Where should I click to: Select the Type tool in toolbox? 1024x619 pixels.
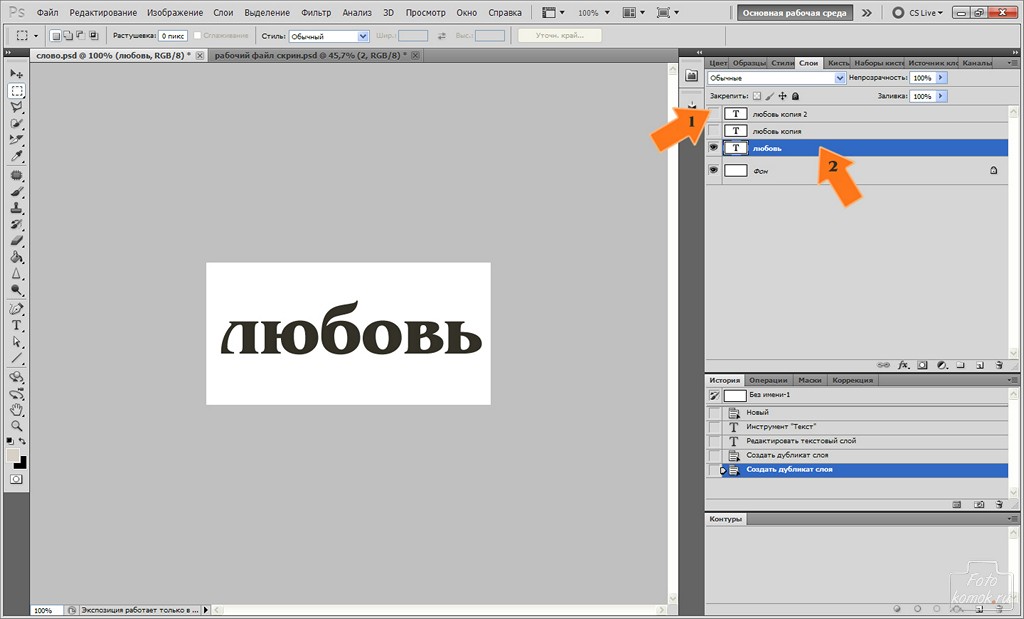[16, 325]
